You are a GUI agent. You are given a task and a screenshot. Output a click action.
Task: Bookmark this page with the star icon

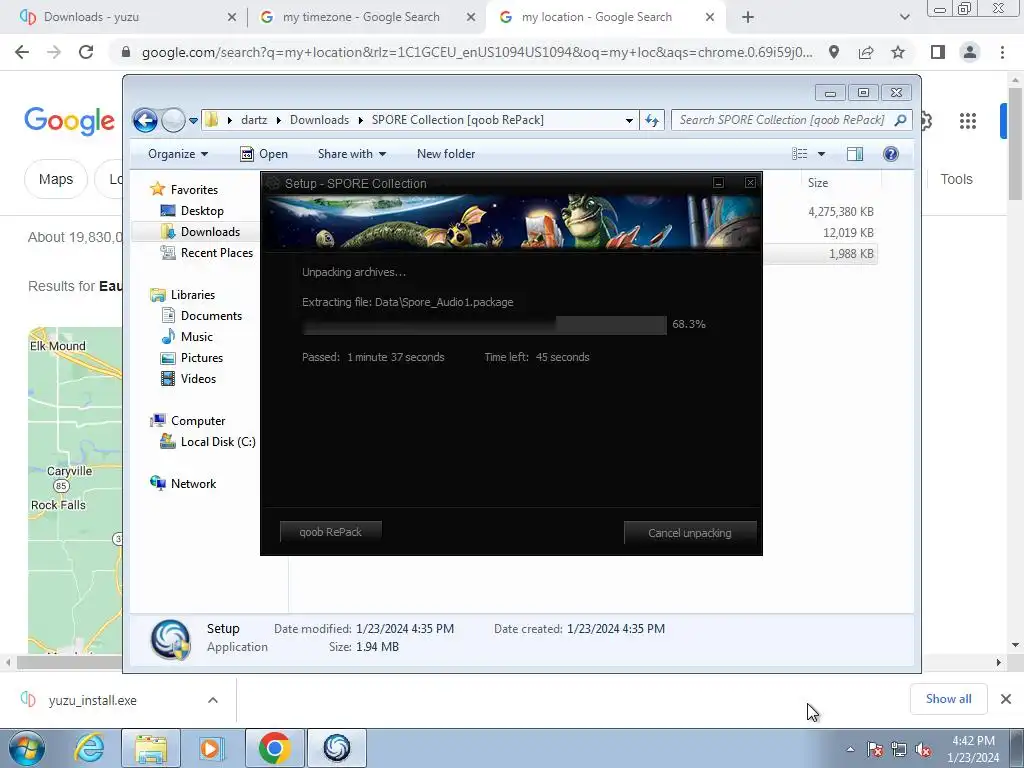click(898, 52)
